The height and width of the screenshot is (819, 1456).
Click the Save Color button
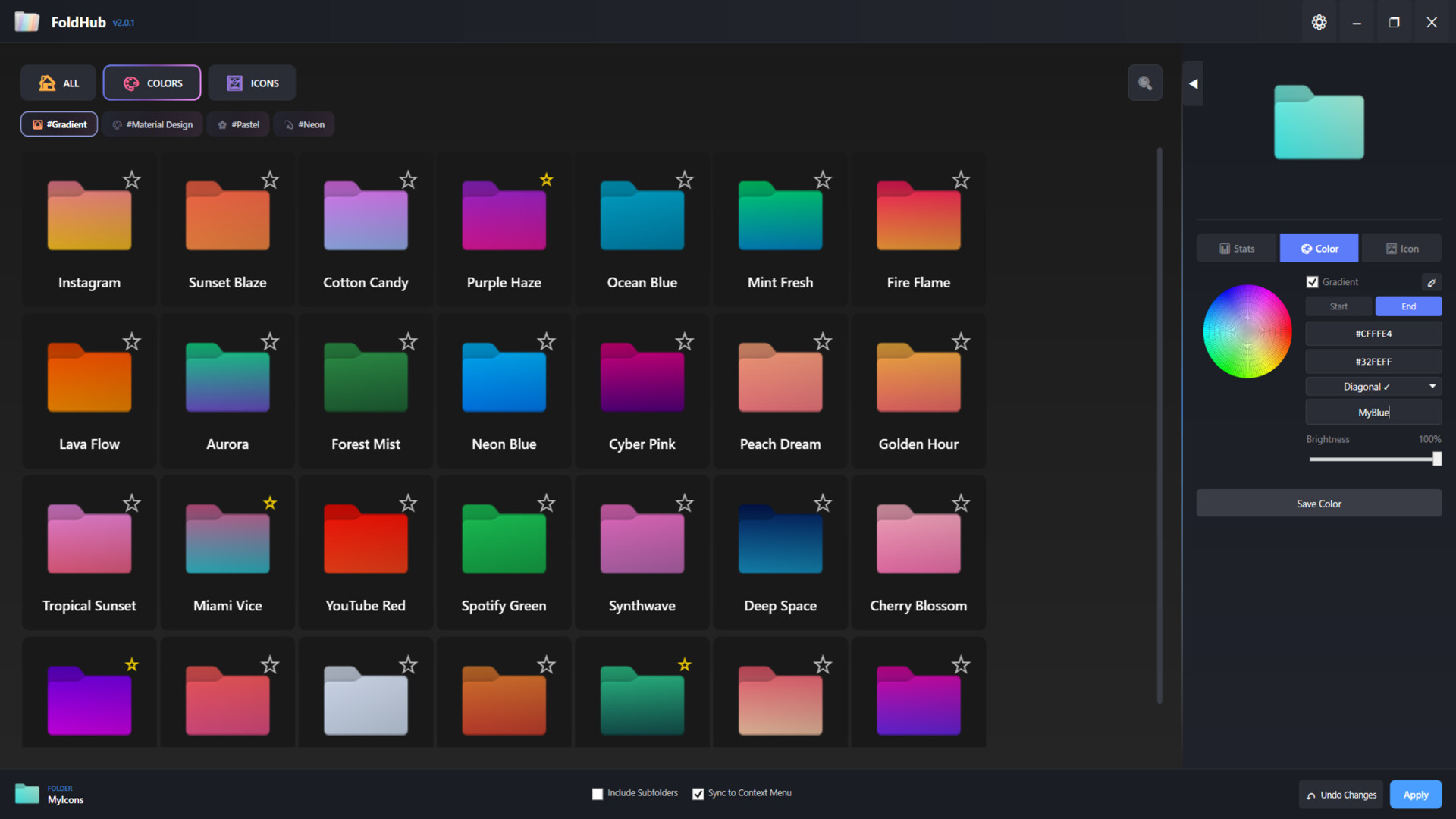click(x=1319, y=503)
